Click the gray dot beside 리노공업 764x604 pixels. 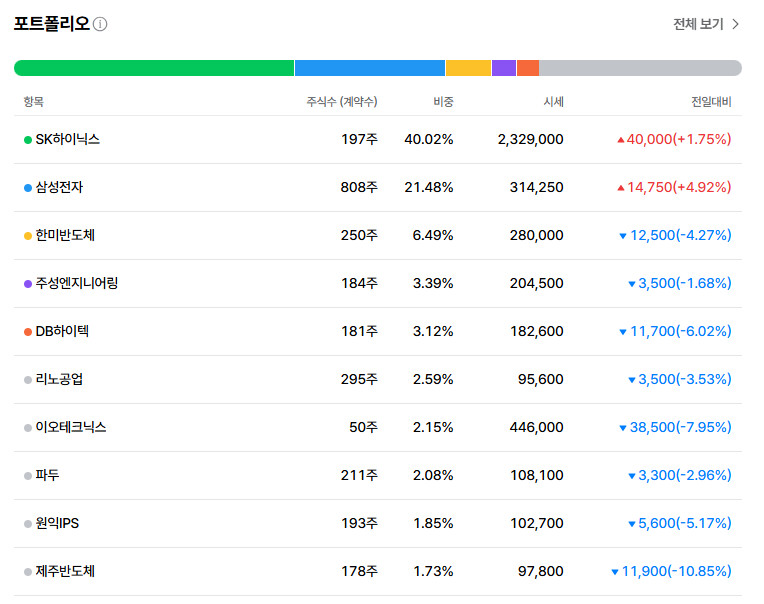(28, 380)
